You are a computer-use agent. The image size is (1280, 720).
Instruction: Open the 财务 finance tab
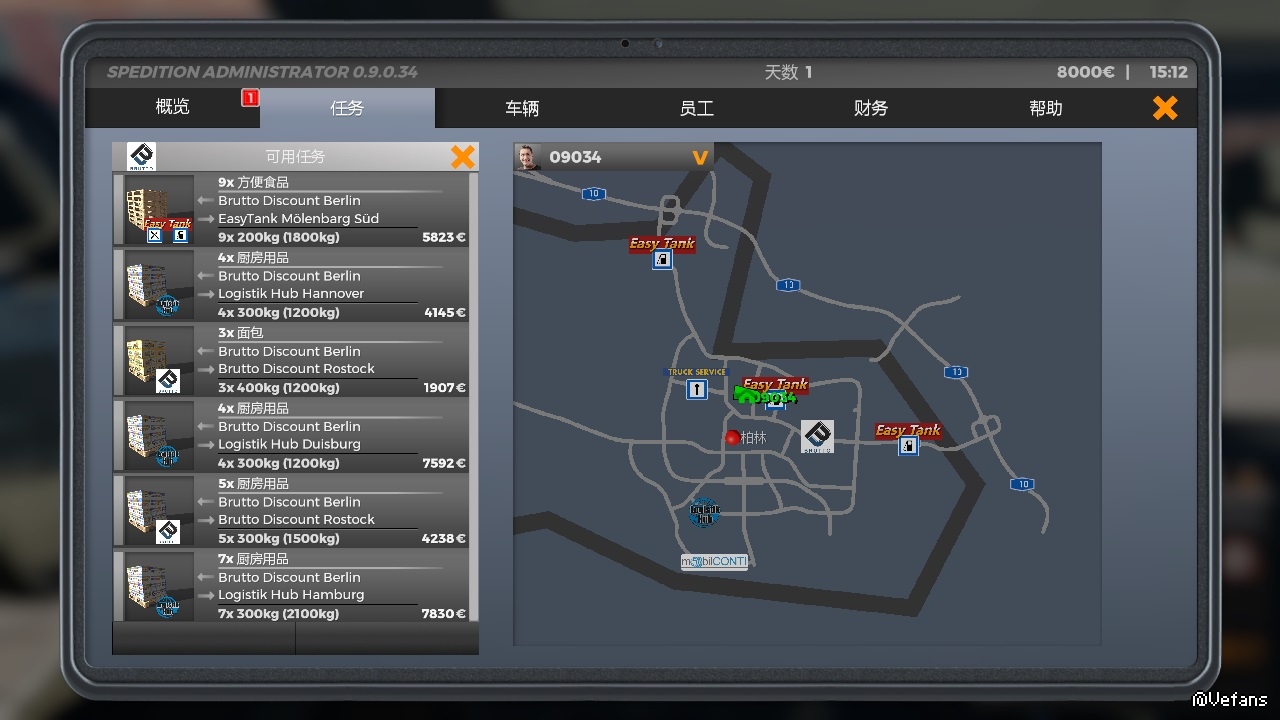pyautogui.click(x=871, y=107)
